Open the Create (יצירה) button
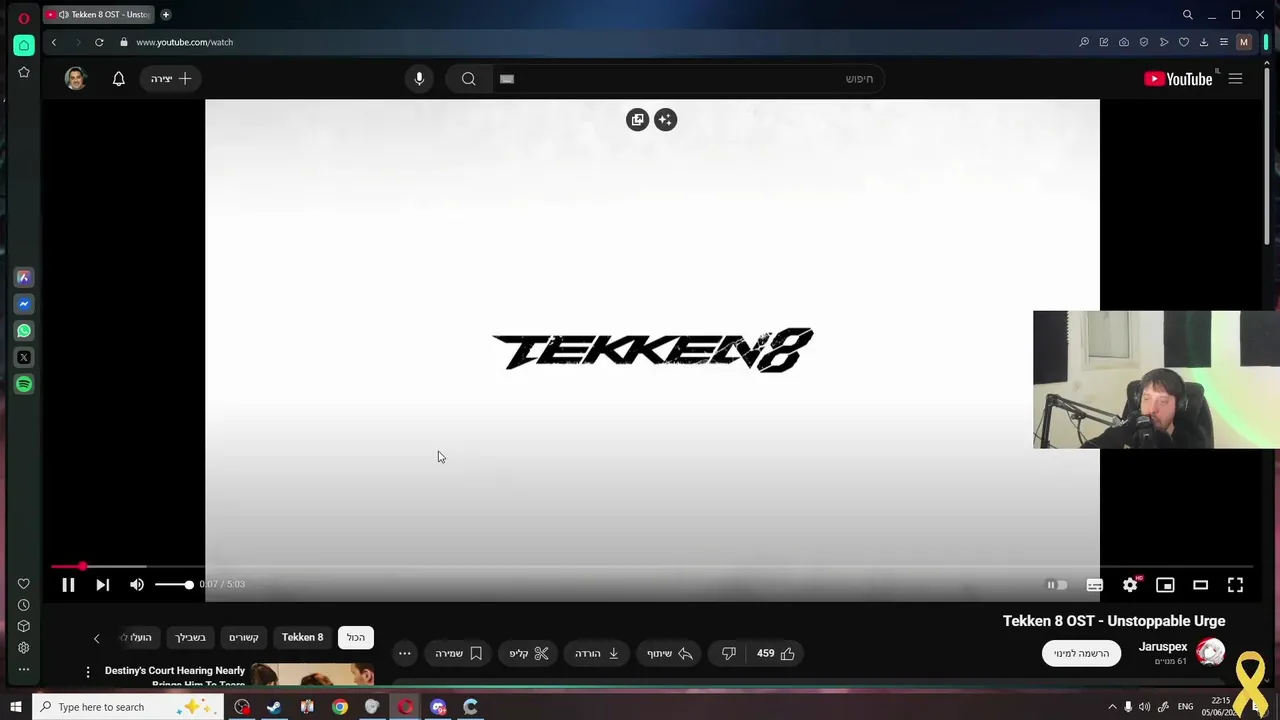Viewport: 1280px width, 720px height. coord(170,79)
